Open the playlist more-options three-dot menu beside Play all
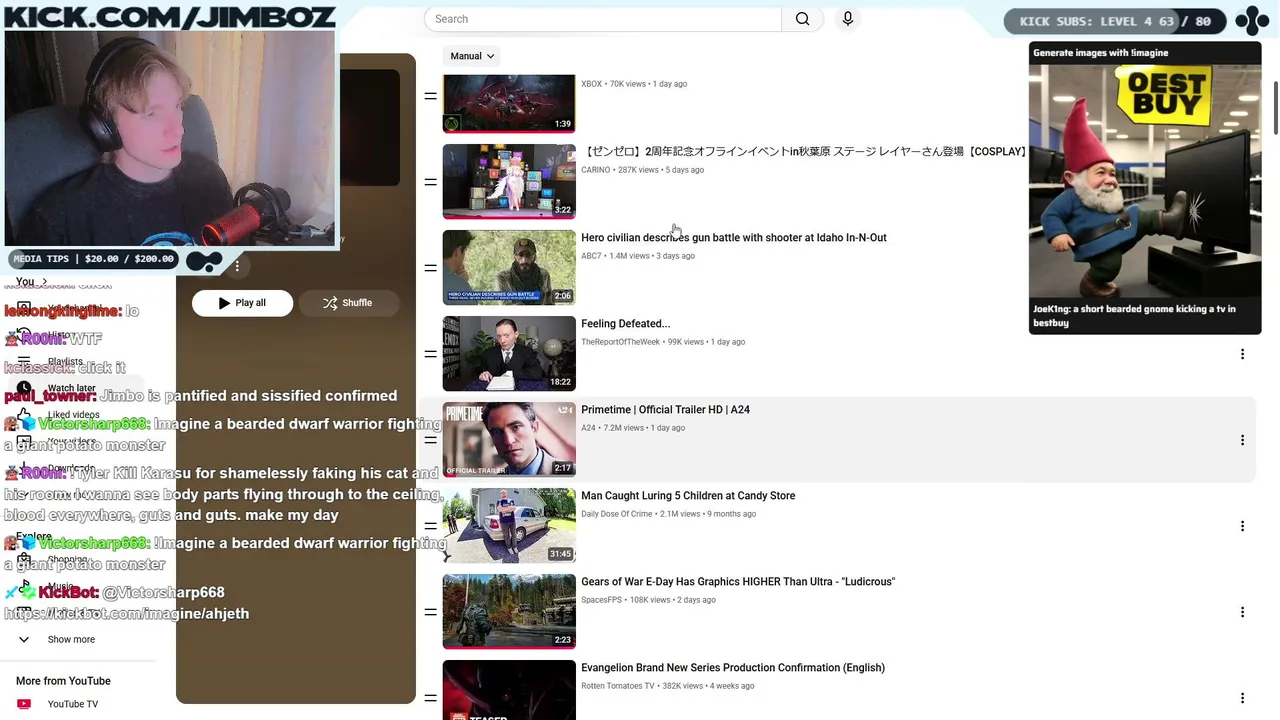This screenshot has width=1280, height=720. pyautogui.click(x=237, y=266)
